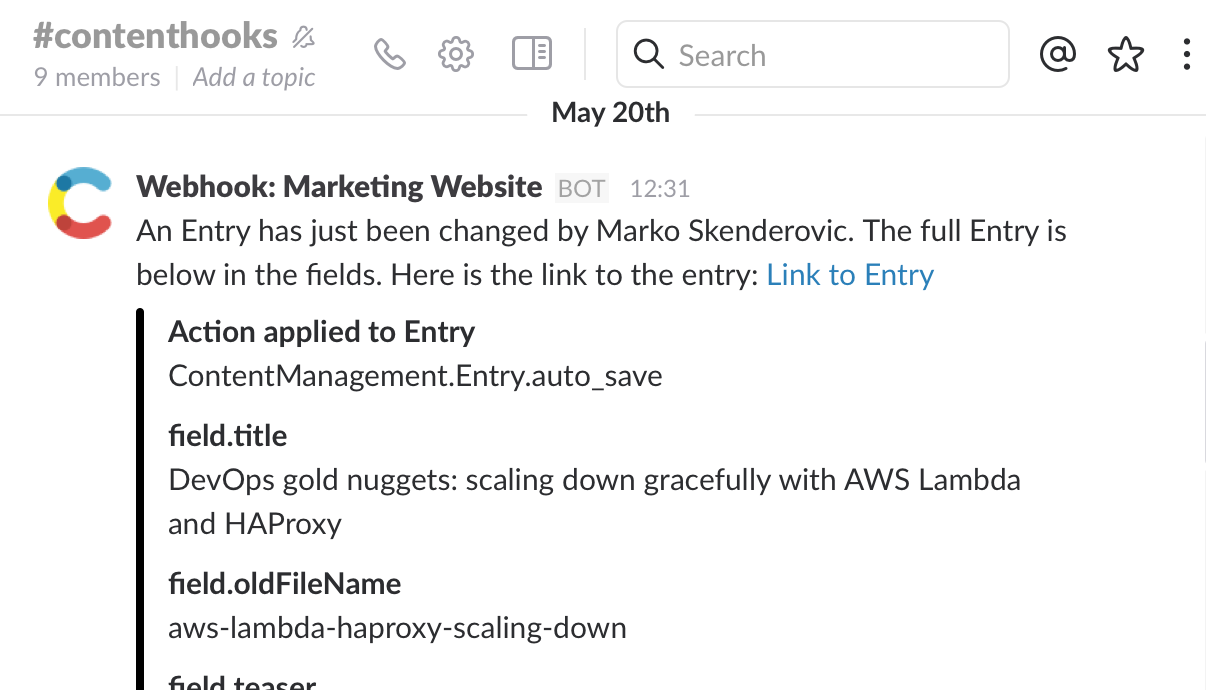Click the 12:31 message timestamp

[x=659, y=188]
